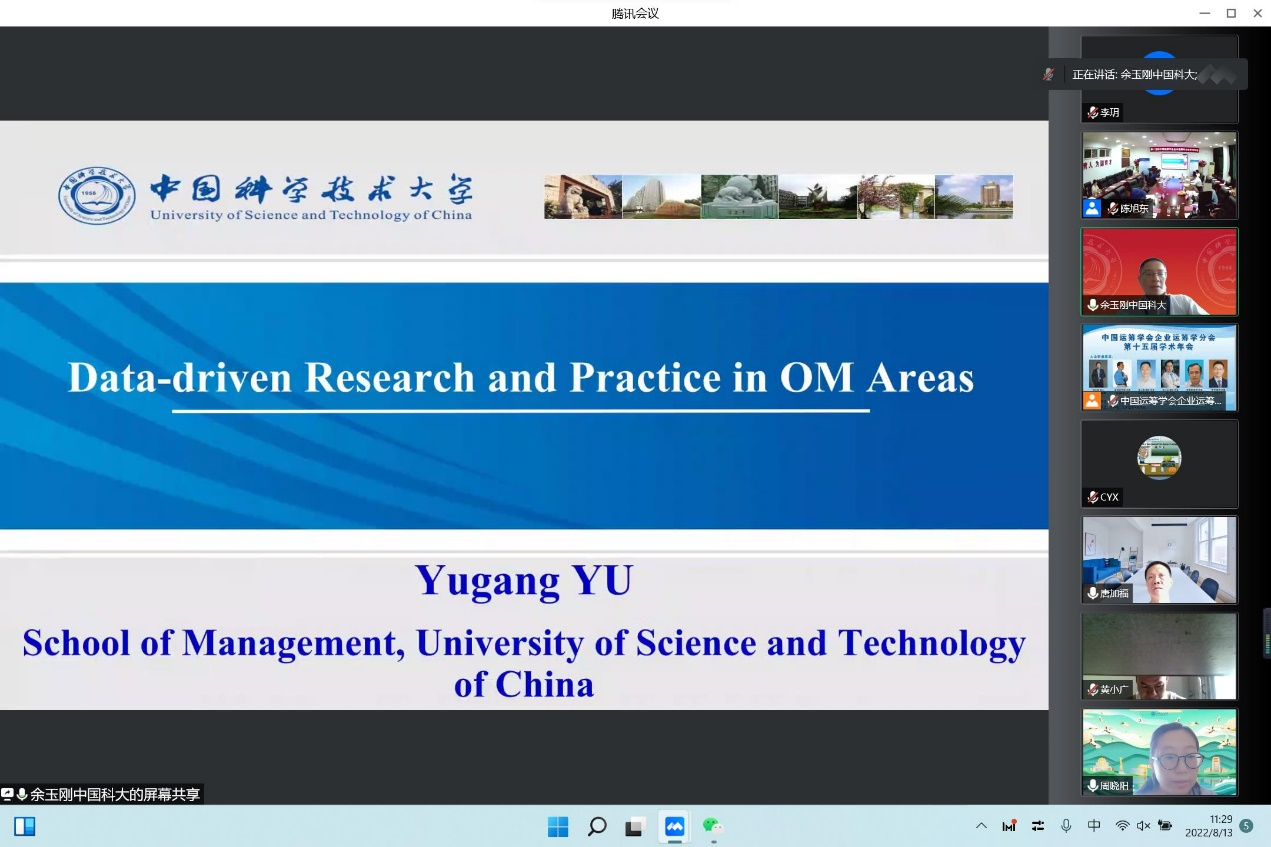Select 陈旭东 conference room video tile
The height and width of the screenshot is (847, 1271).
point(1160,175)
